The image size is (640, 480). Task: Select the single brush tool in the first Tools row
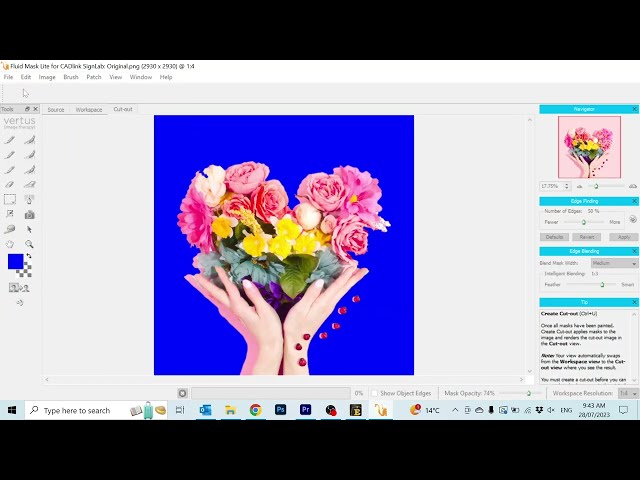pos(10,140)
